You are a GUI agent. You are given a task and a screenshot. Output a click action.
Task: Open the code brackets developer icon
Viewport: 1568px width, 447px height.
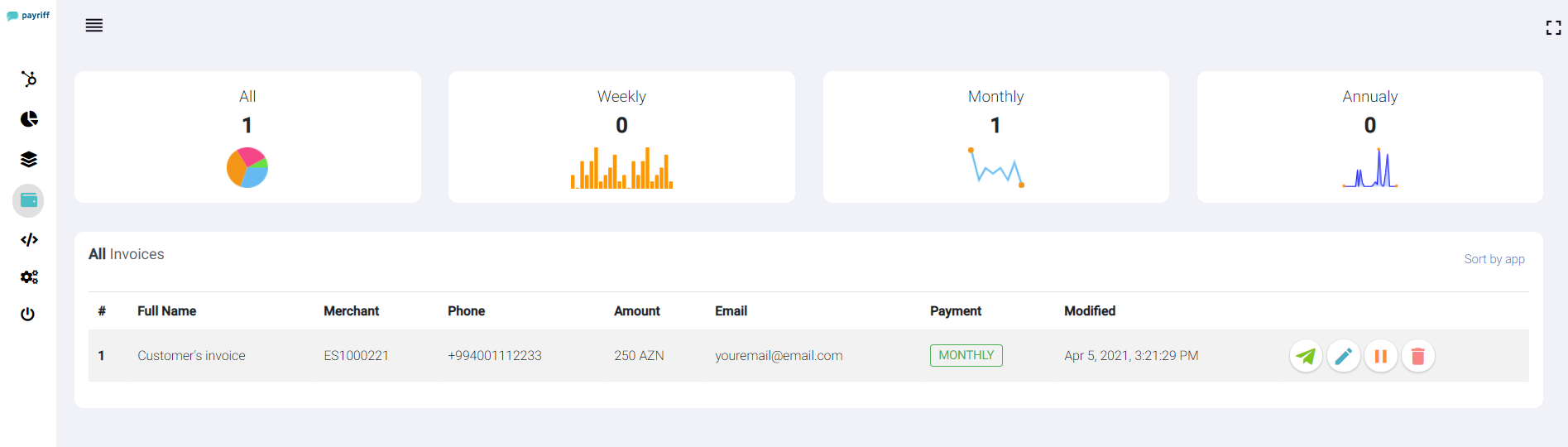(x=29, y=240)
